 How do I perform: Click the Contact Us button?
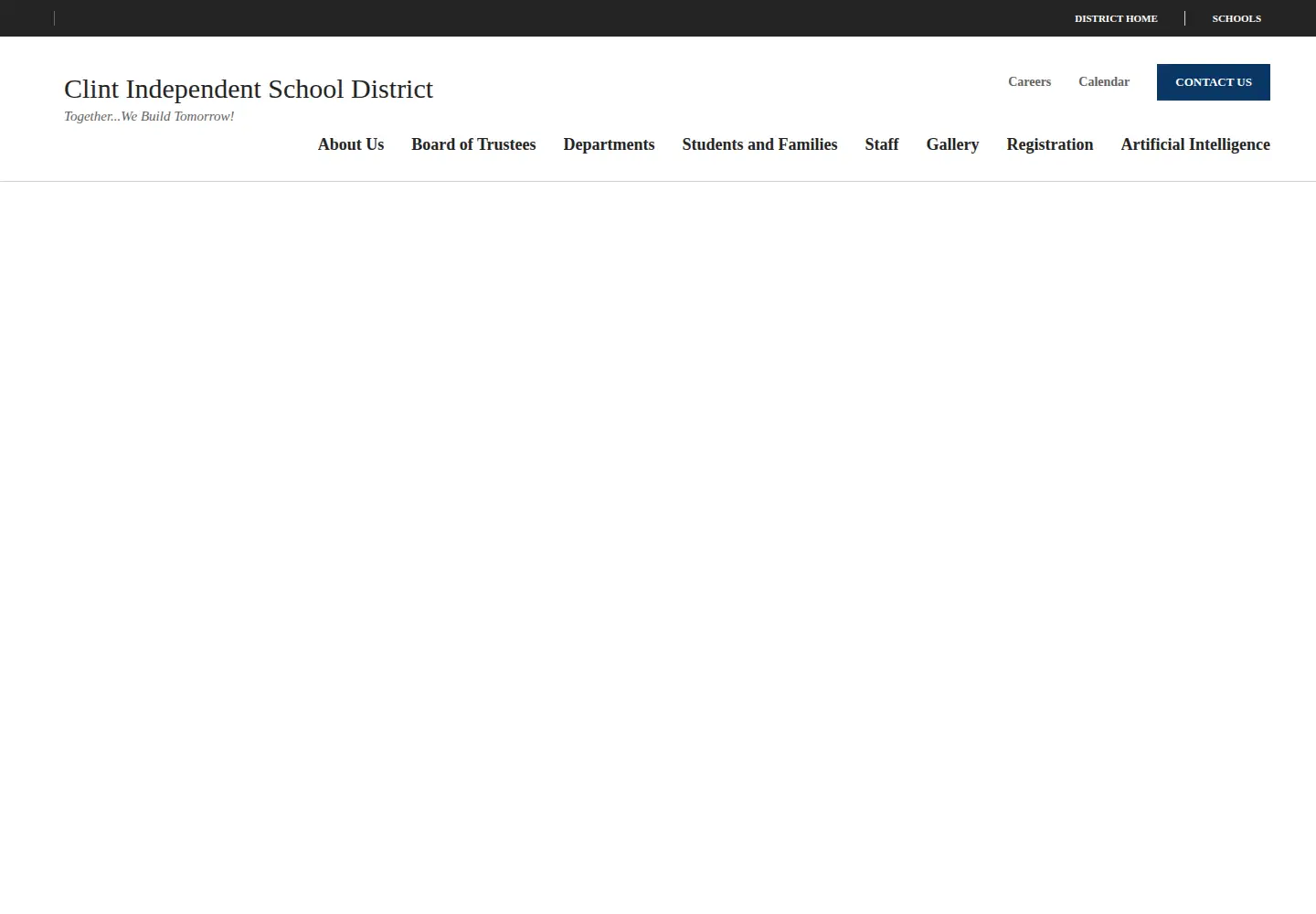1214,82
